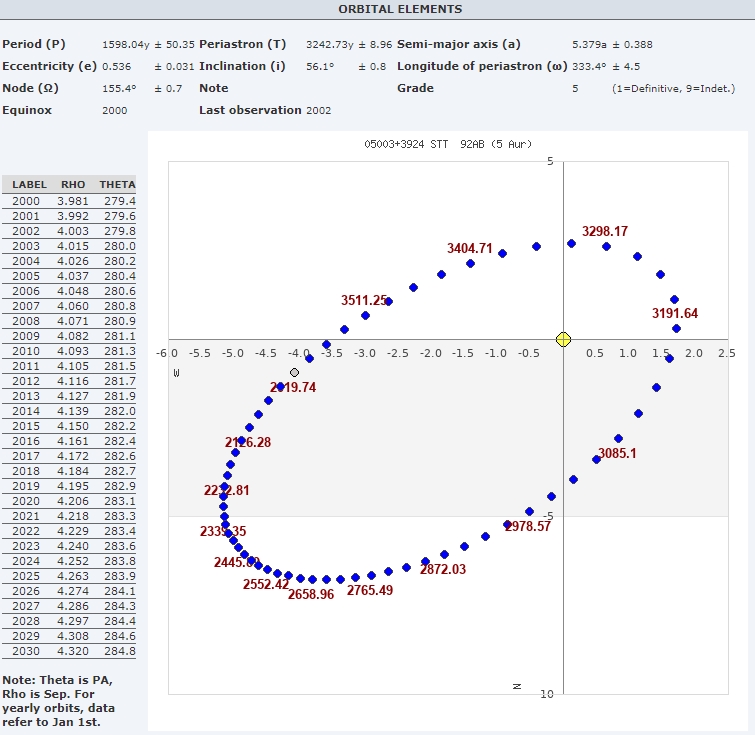Click the LABEL column header

coord(29,185)
